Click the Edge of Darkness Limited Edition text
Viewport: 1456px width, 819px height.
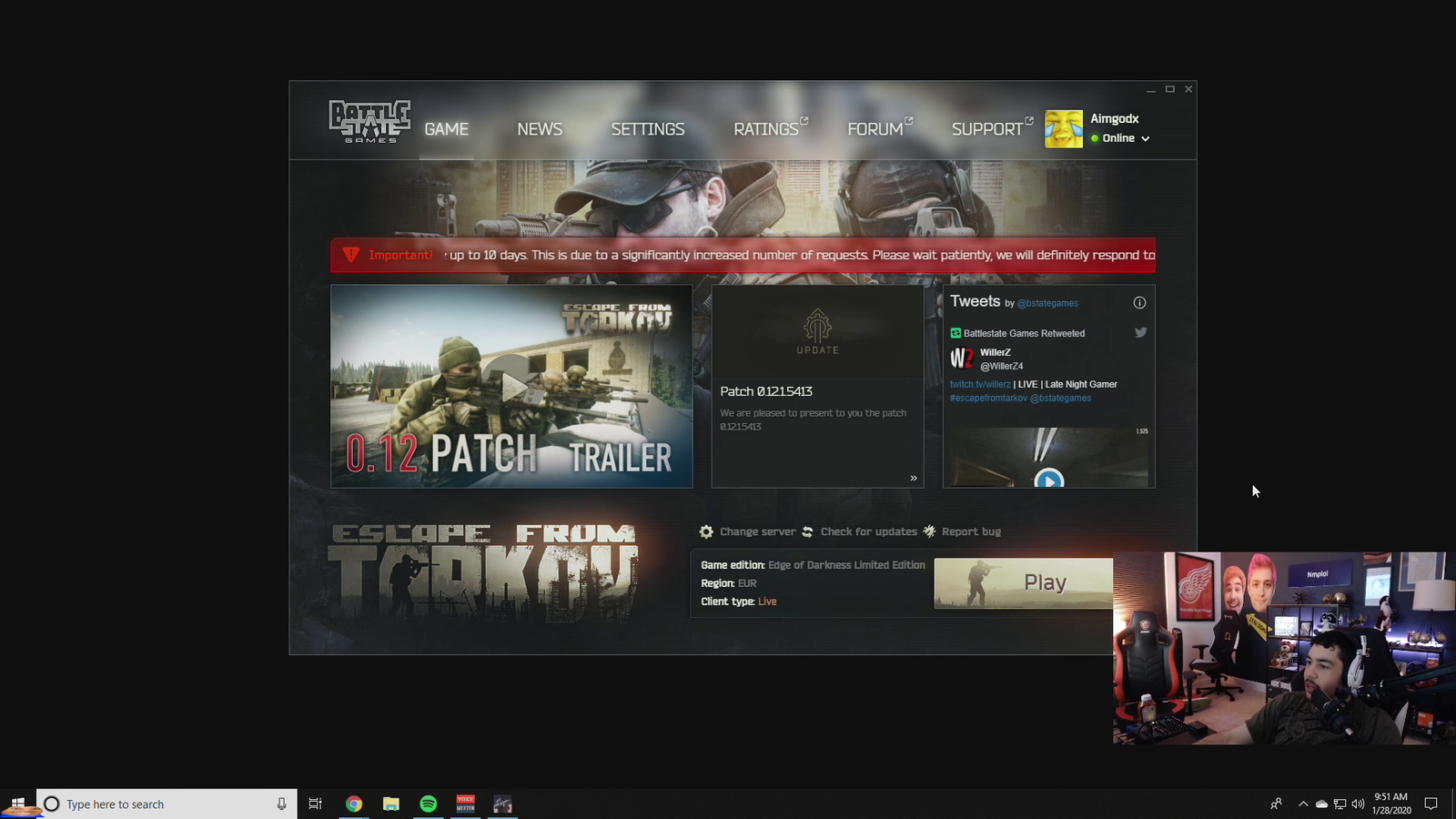(x=846, y=565)
